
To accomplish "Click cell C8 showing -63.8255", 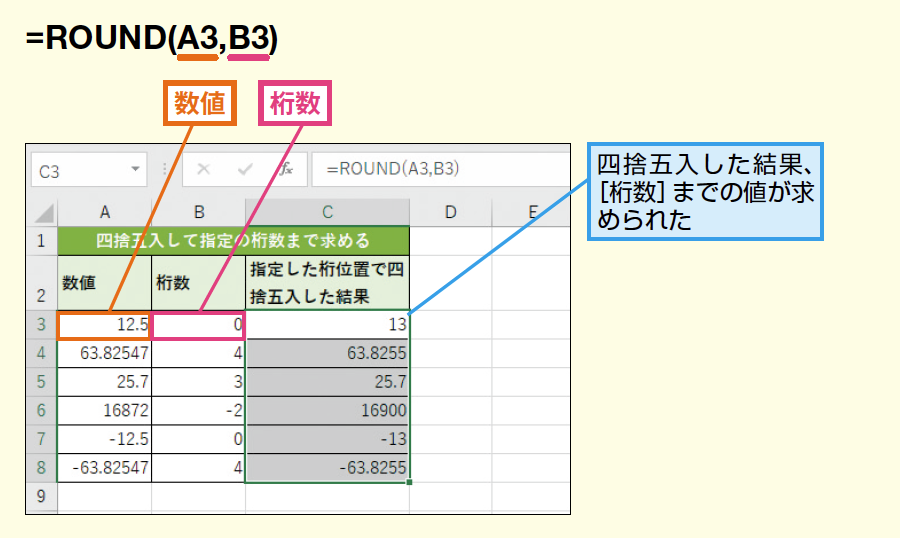I will pos(327,467).
